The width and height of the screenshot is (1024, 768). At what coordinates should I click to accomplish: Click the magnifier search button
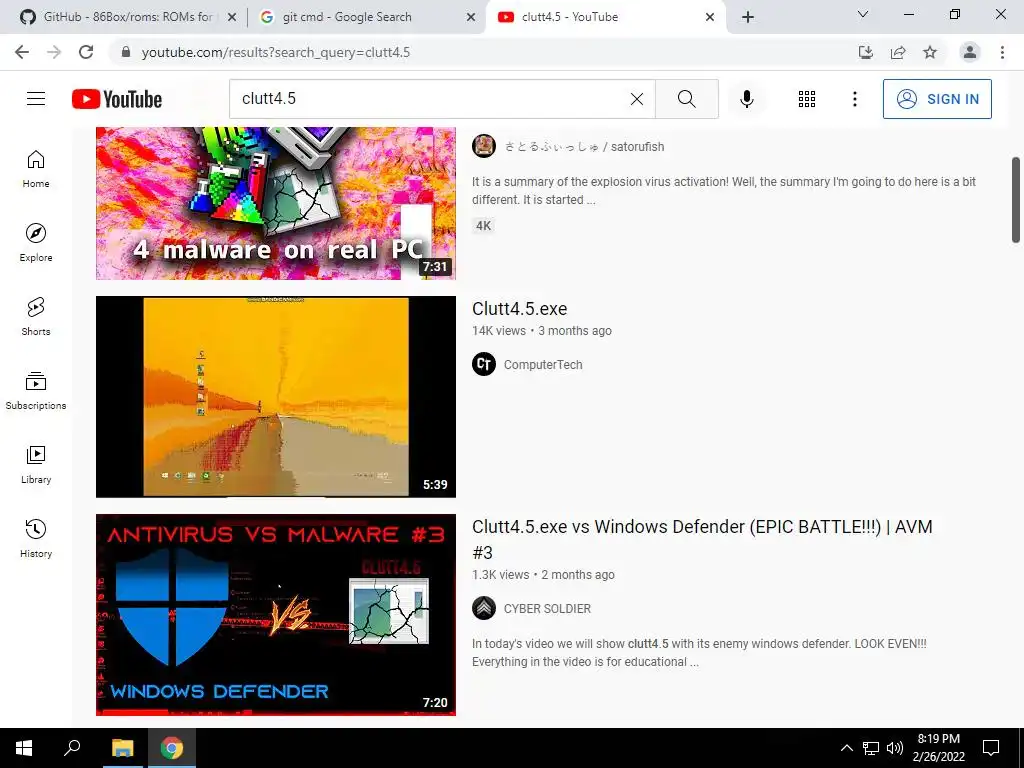point(686,99)
